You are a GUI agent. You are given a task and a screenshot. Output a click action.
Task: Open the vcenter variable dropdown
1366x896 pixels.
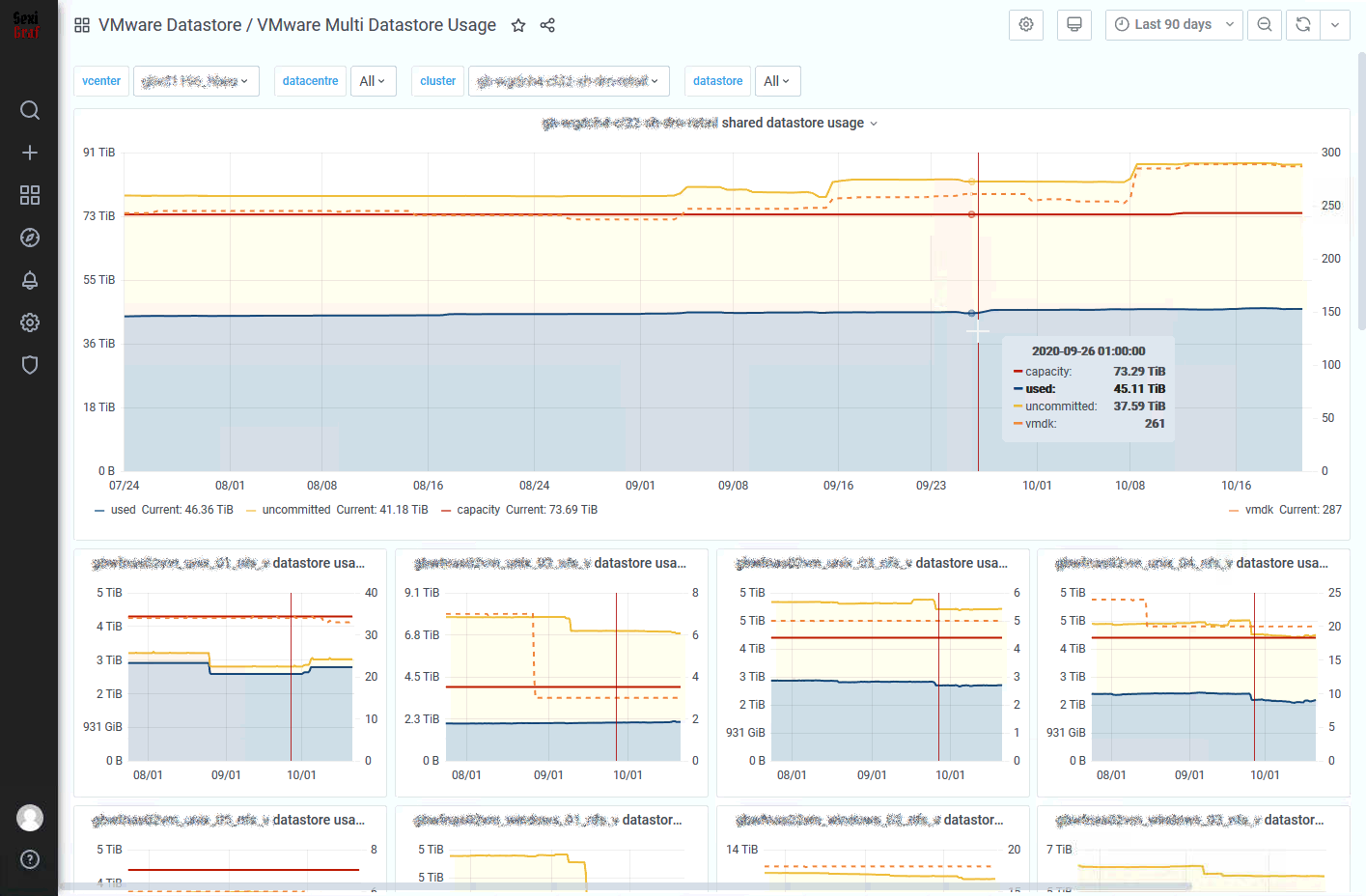pyautogui.click(x=196, y=81)
